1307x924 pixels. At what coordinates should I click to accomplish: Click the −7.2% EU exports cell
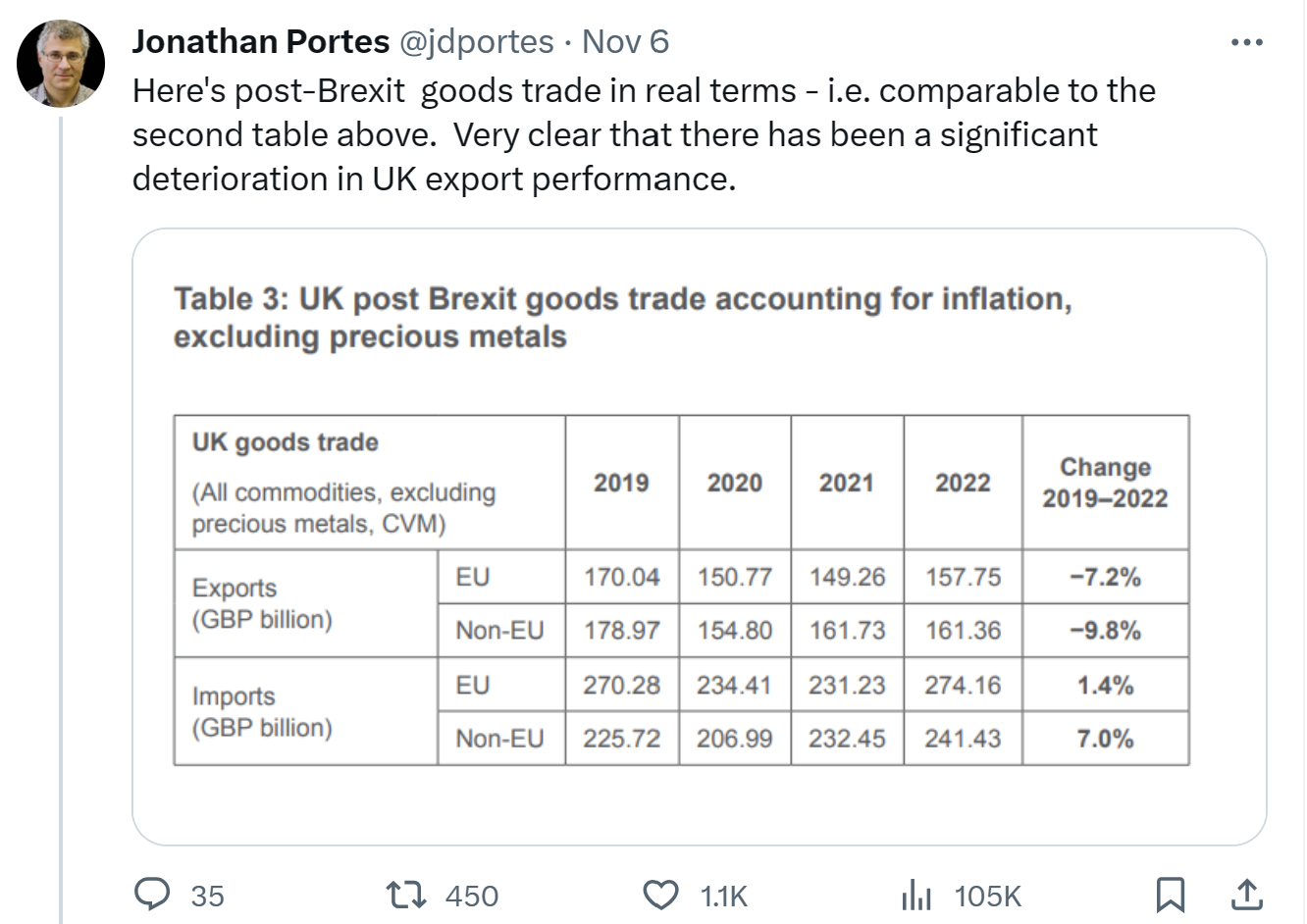pos(1105,577)
